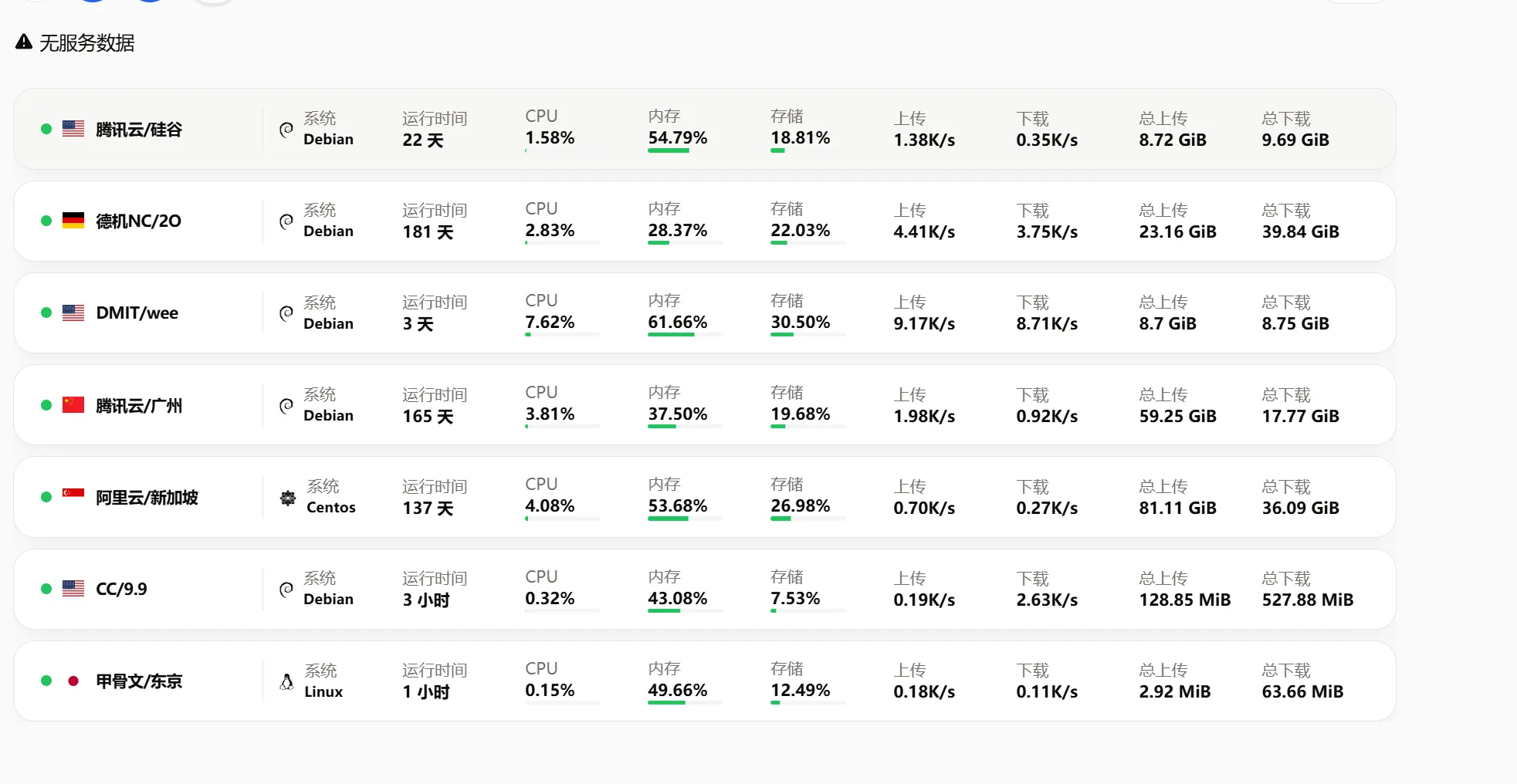1517x784 pixels.
Task: Click the 1 小时 uptime value for 甲骨文/东京
Action: coord(425,692)
